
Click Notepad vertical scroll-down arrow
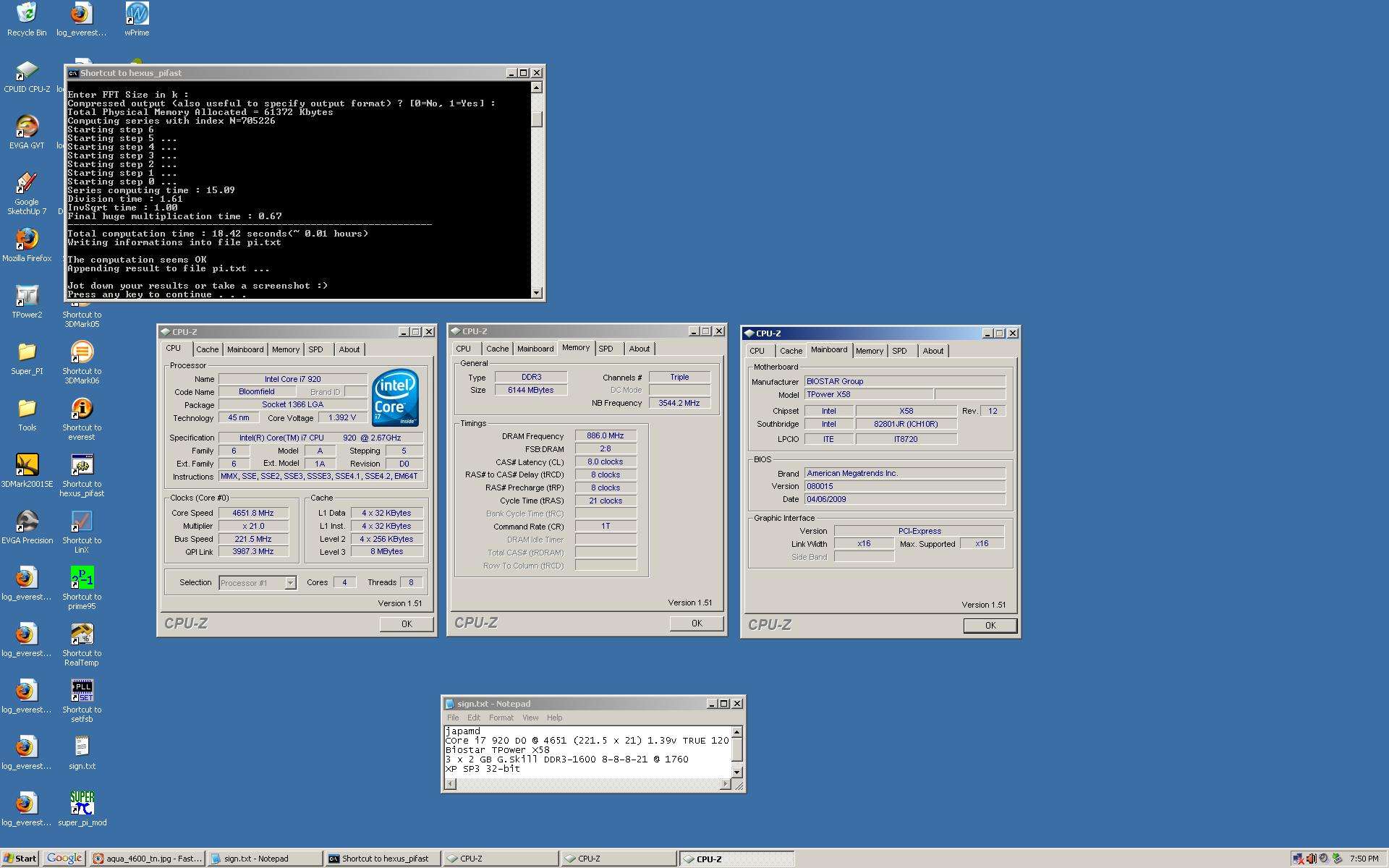(x=737, y=773)
